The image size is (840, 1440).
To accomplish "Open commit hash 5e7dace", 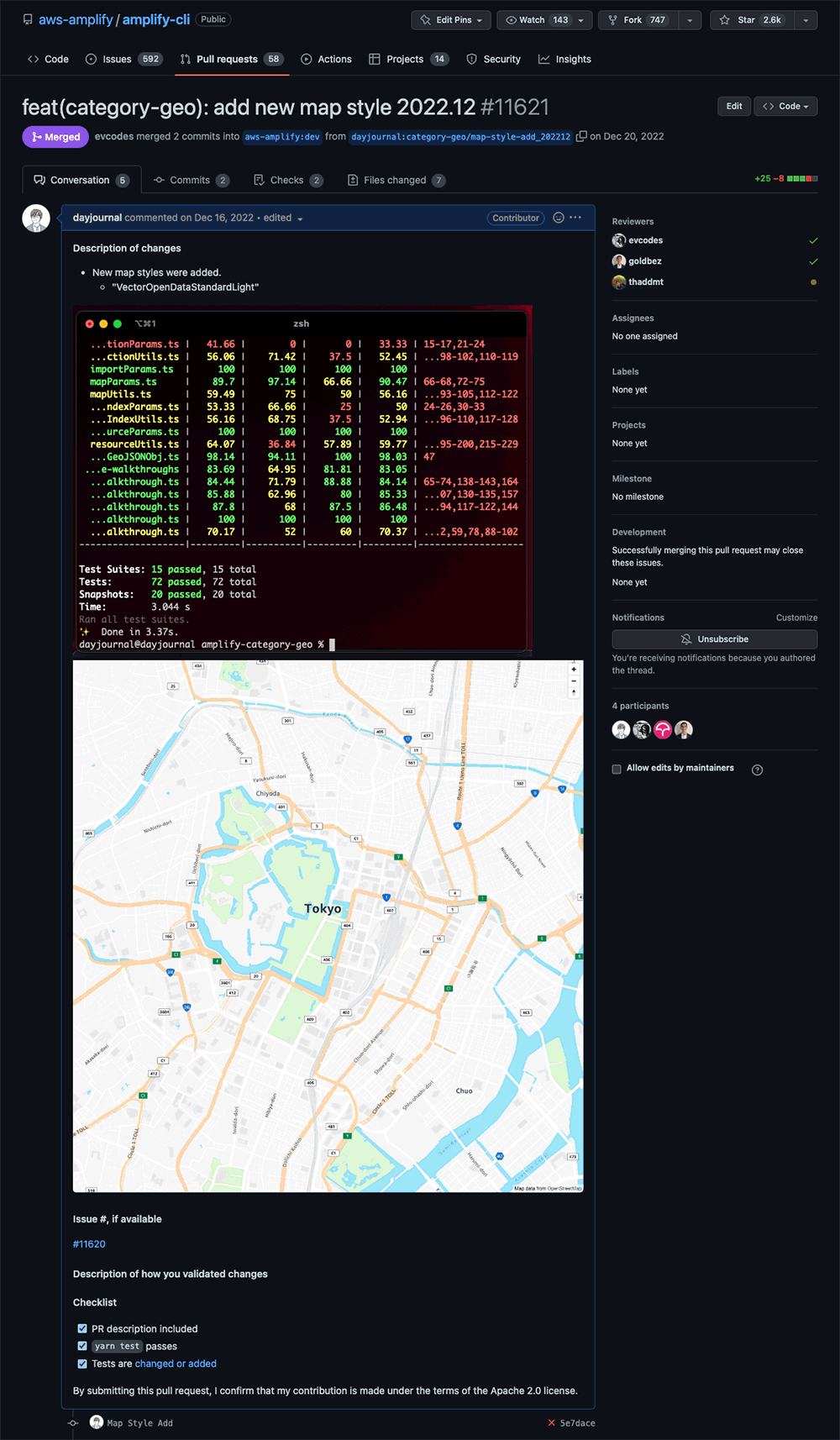I will tap(578, 1423).
